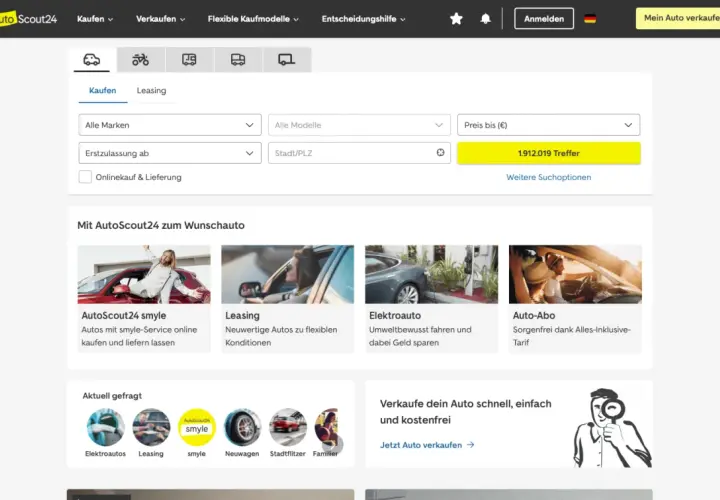Viewport: 720px width, 500px height.
Task: Select the truck vehicle type tab
Action: point(238,60)
